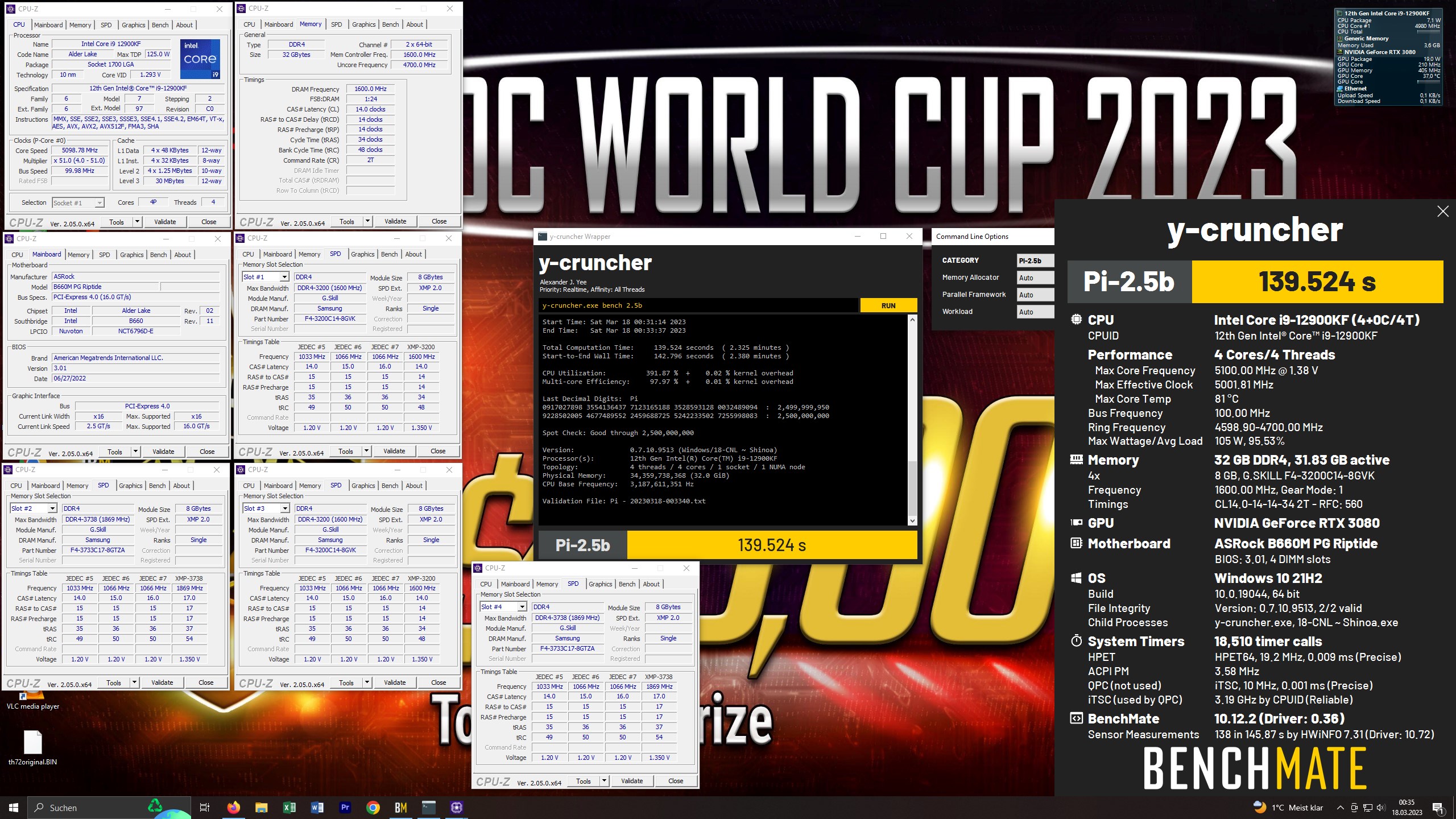Image resolution: width=1456 pixels, height=819 pixels.
Task: Open the Slot #4 memory slot dropdown
Action: (x=503, y=607)
